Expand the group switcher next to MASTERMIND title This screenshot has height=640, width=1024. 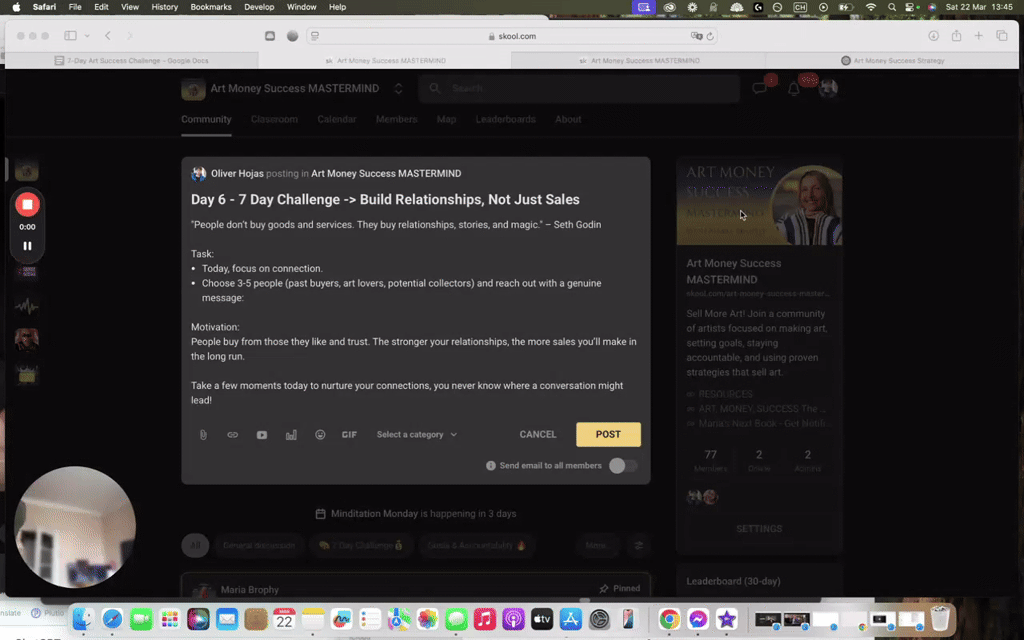(x=398, y=89)
